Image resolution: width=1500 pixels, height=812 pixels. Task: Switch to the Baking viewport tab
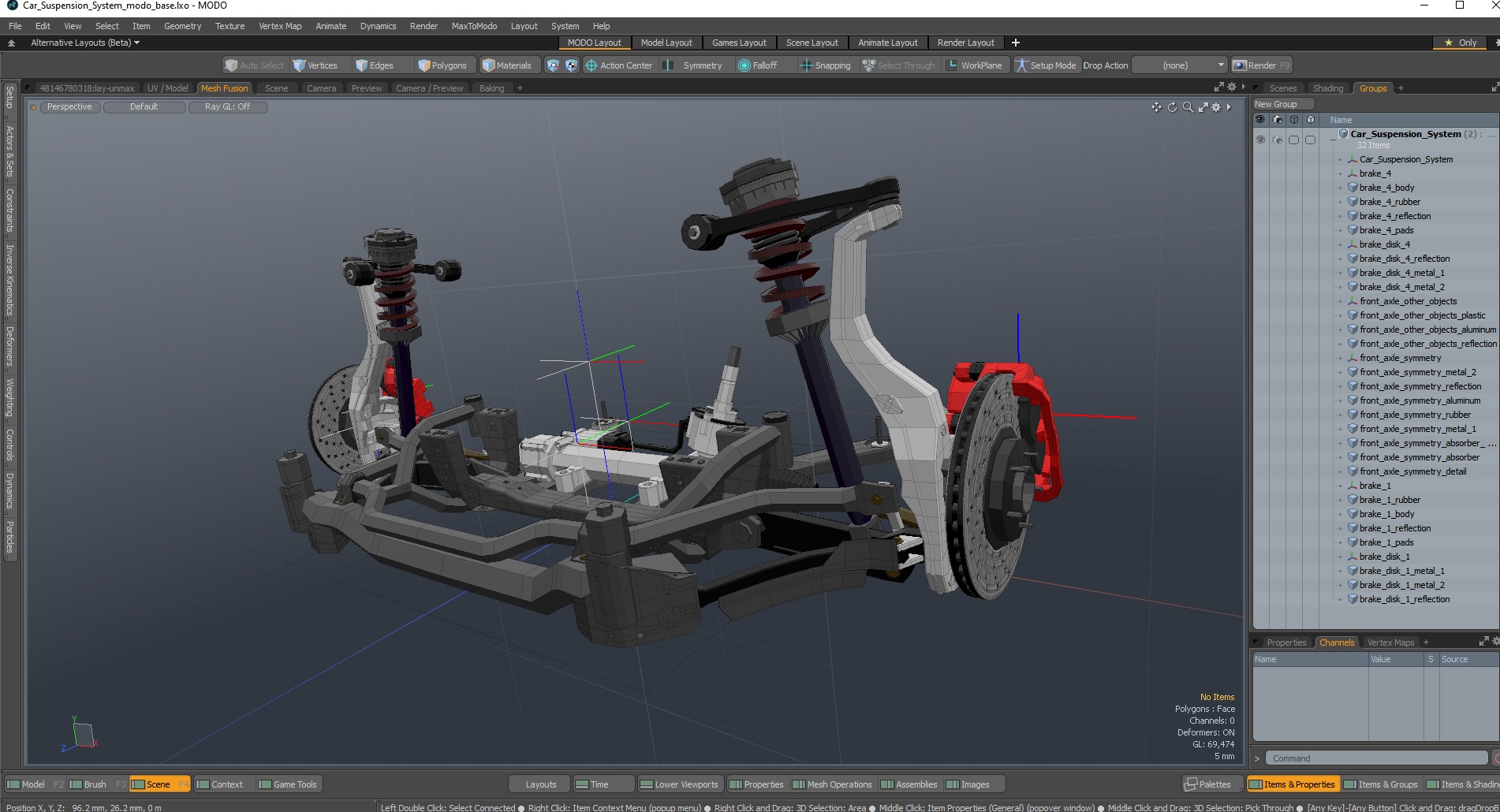(491, 88)
